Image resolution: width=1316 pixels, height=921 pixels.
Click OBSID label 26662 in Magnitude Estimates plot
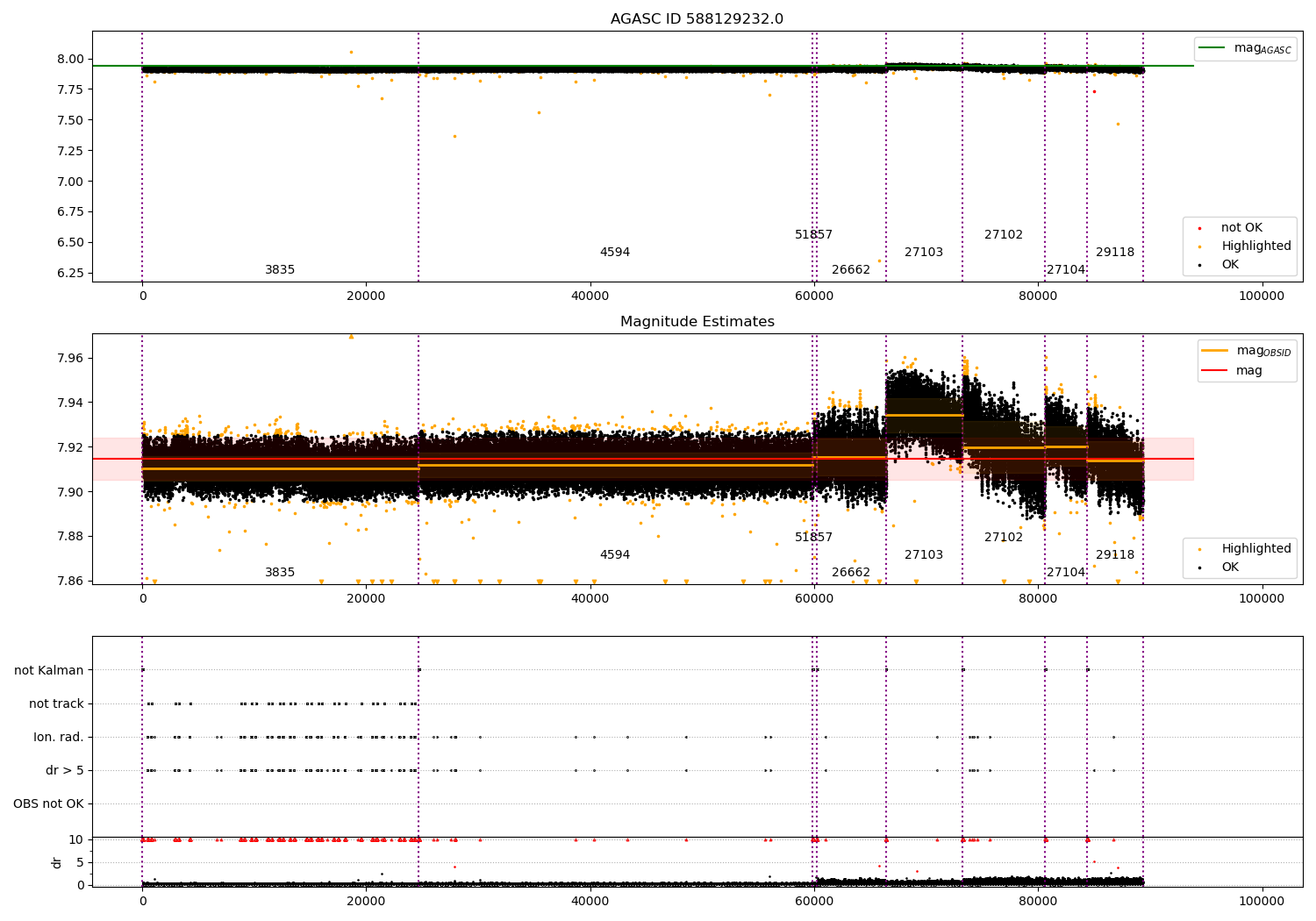coord(851,573)
